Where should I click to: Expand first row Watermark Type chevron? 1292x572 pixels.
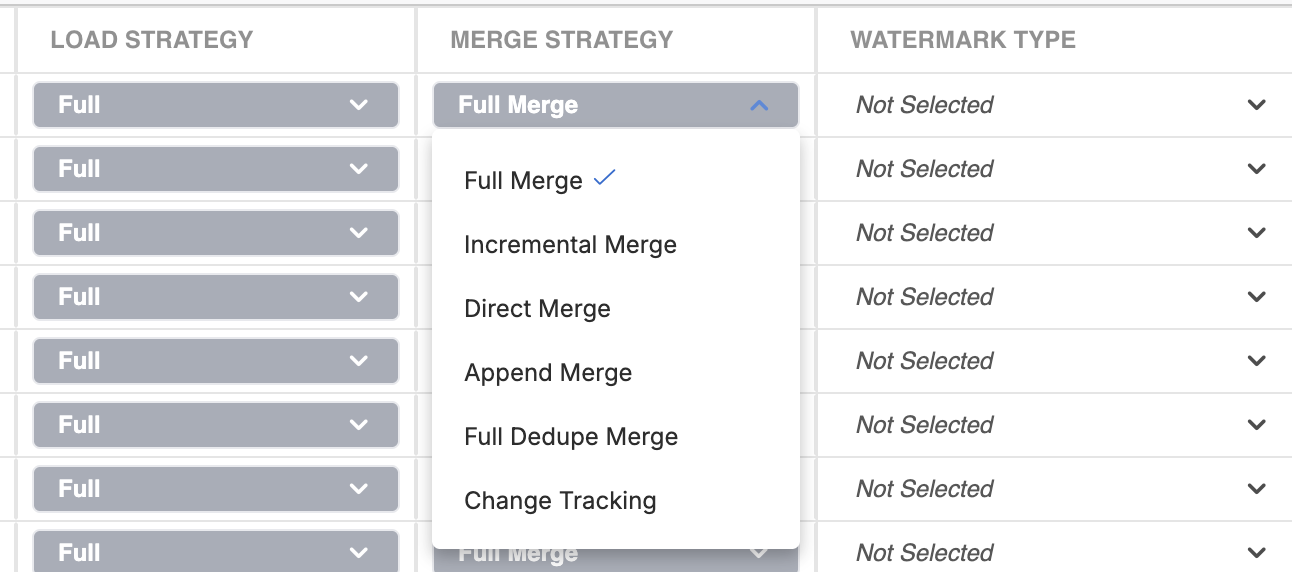[1257, 105]
